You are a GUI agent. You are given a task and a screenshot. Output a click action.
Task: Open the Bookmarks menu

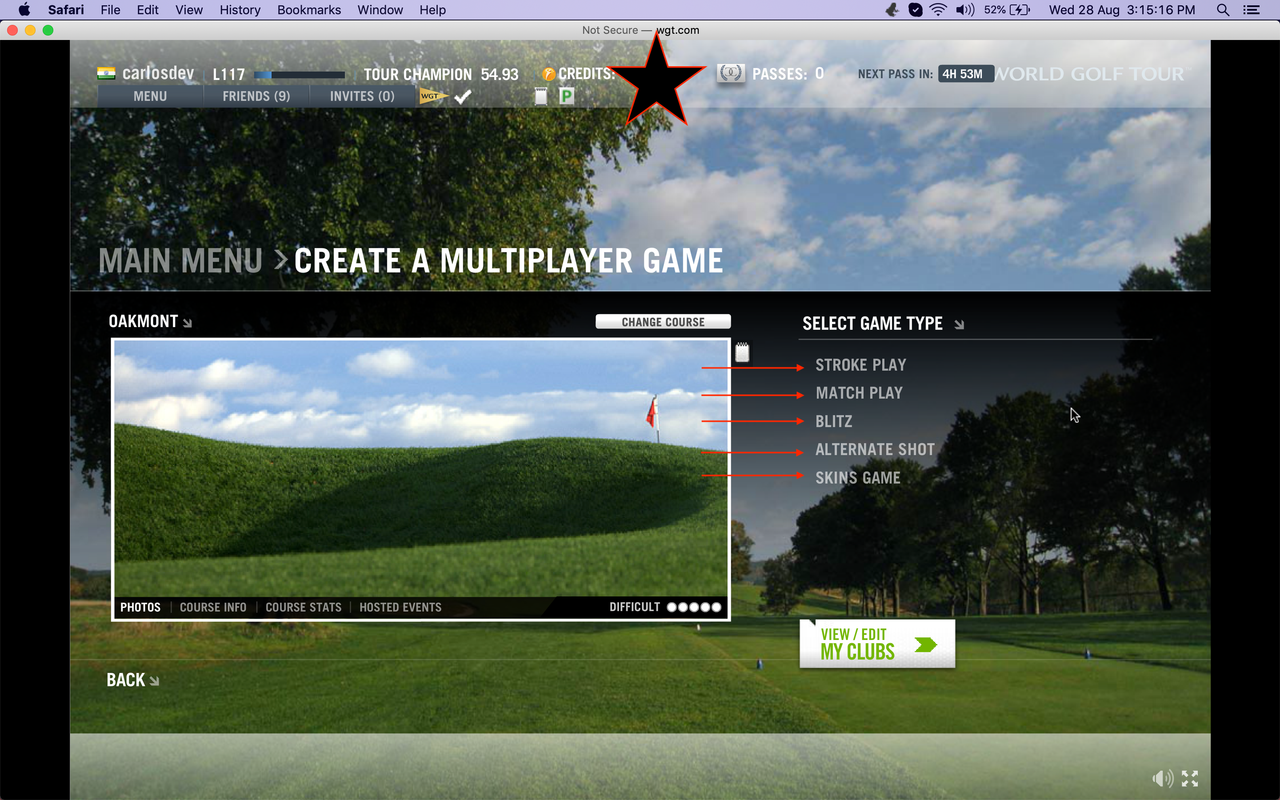click(x=309, y=10)
